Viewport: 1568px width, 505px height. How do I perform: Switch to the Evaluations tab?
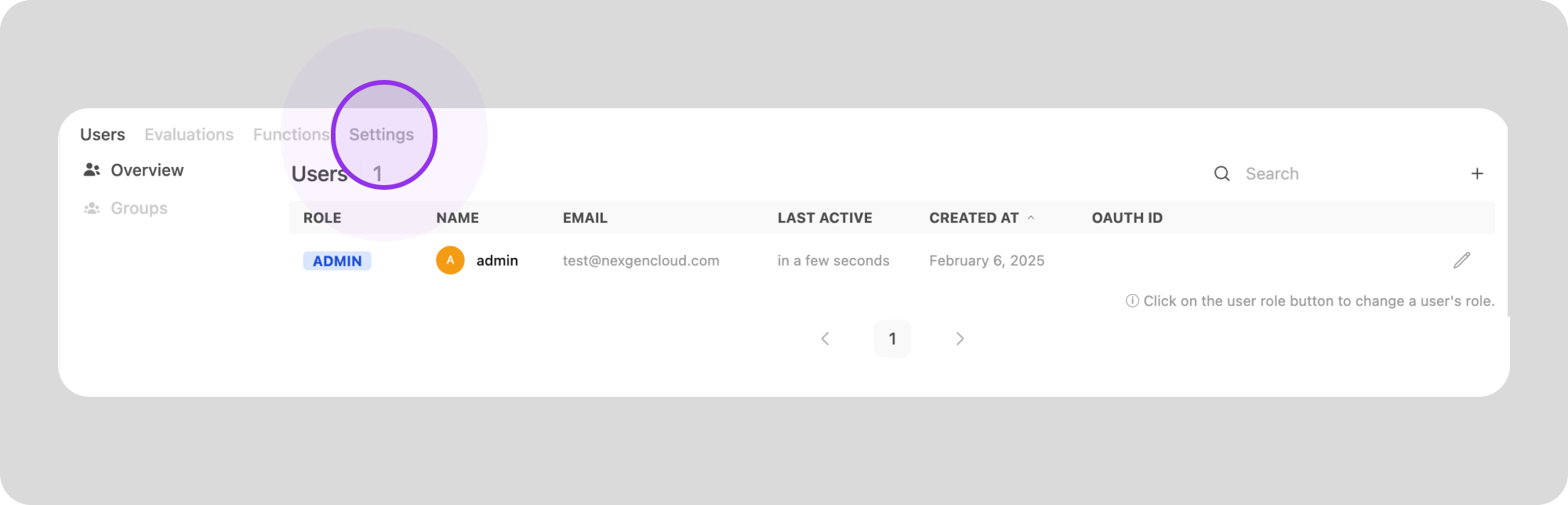pos(189,135)
